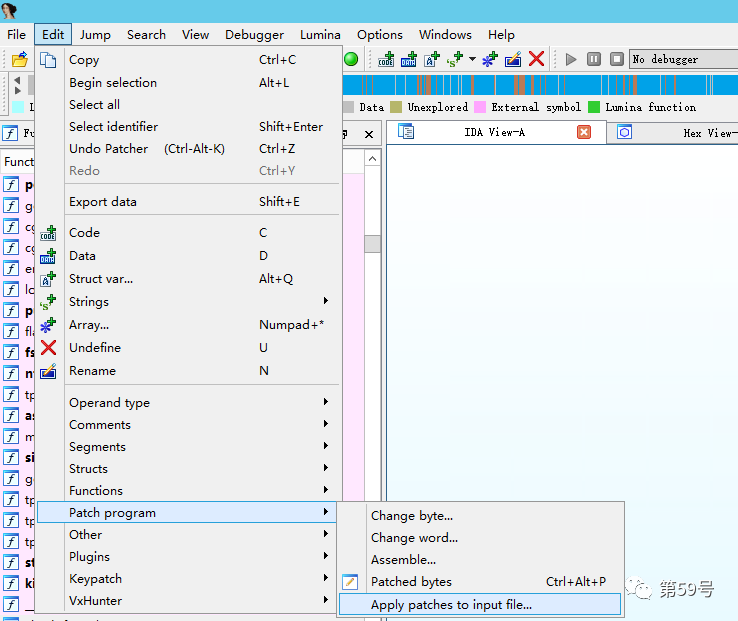Switch to the IDA View-A tab
The image size is (738, 621).
tap(495, 132)
